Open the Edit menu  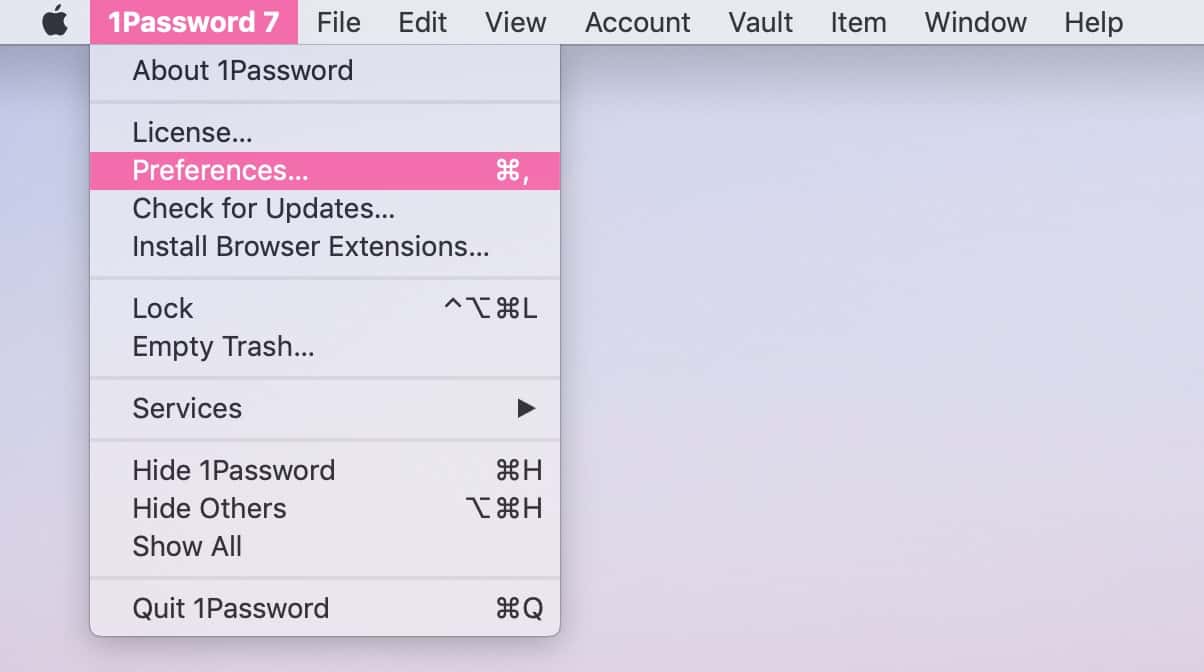tap(423, 22)
